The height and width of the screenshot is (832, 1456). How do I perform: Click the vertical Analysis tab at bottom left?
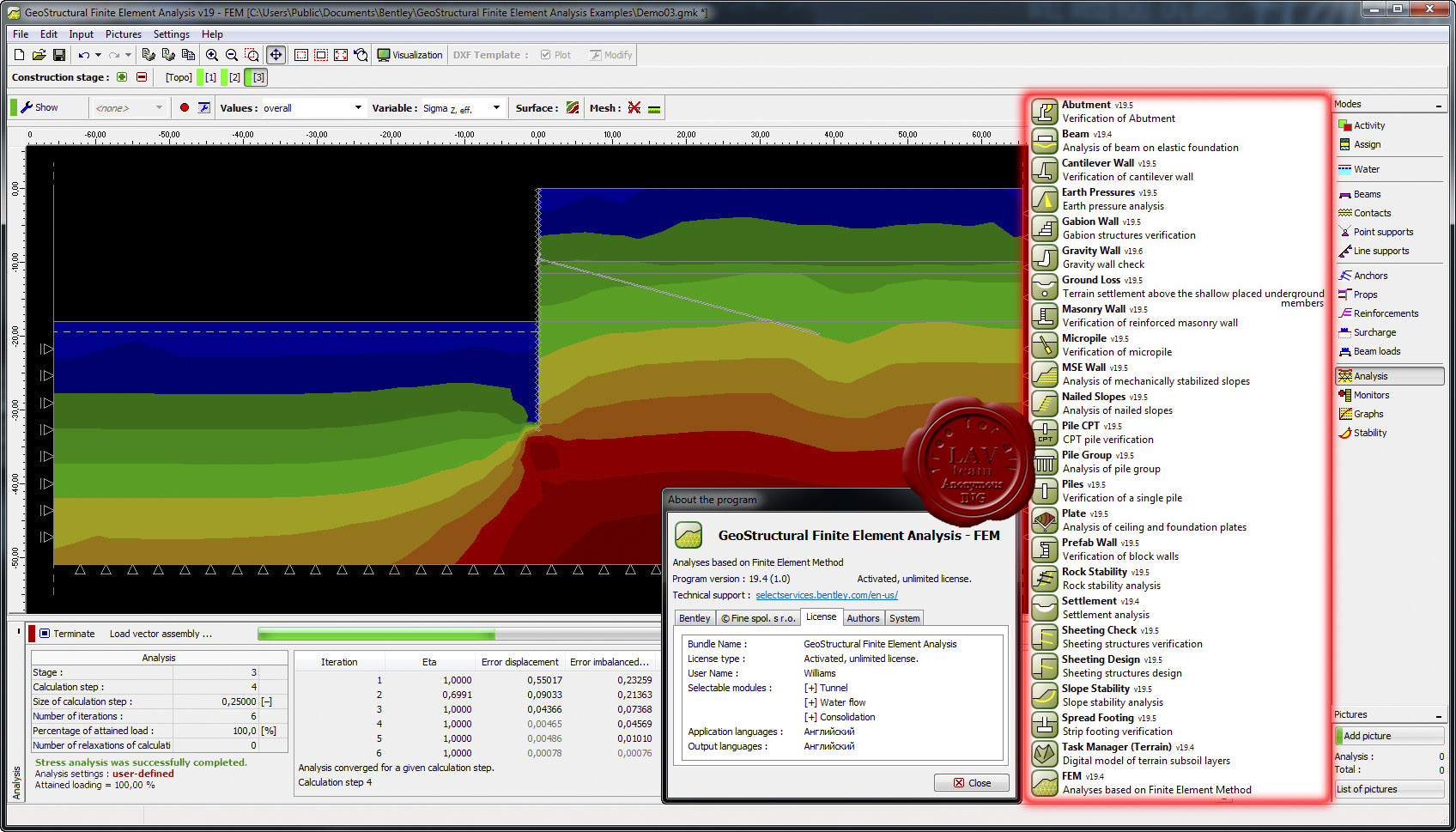tap(16, 782)
